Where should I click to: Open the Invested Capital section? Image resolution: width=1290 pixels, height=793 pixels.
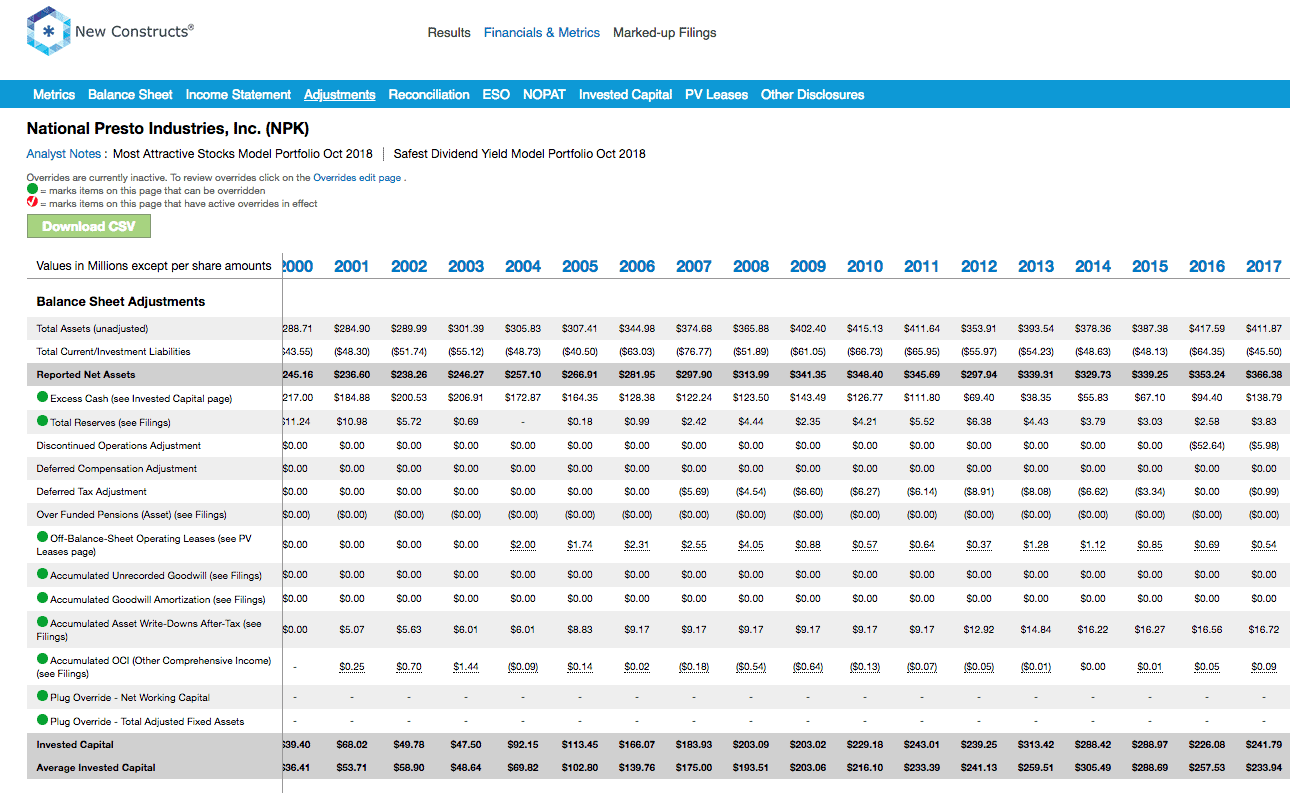(625, 95)
